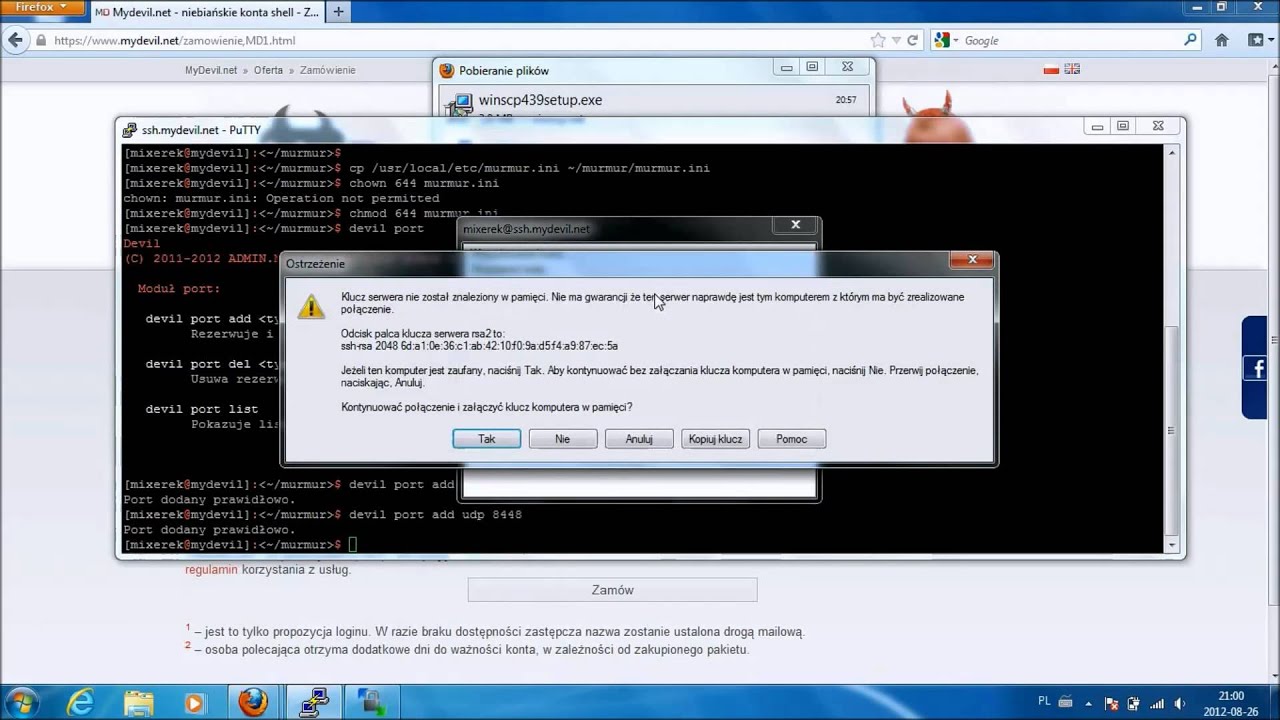Go back with the browser back arrow
This screenshot has width=1280, height=720.
(x=15, y=40)
